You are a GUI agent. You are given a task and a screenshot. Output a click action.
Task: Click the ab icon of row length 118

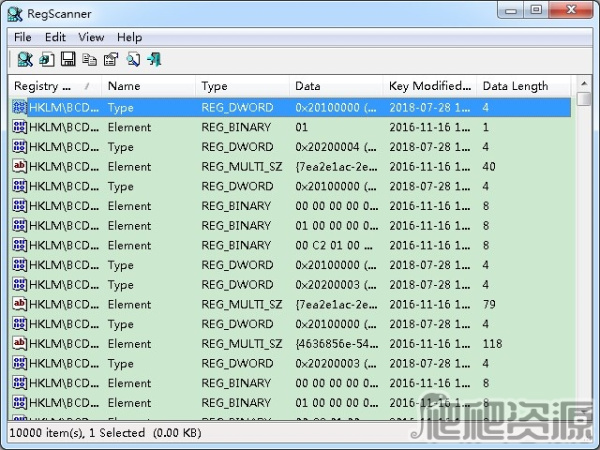coord(20,344)
